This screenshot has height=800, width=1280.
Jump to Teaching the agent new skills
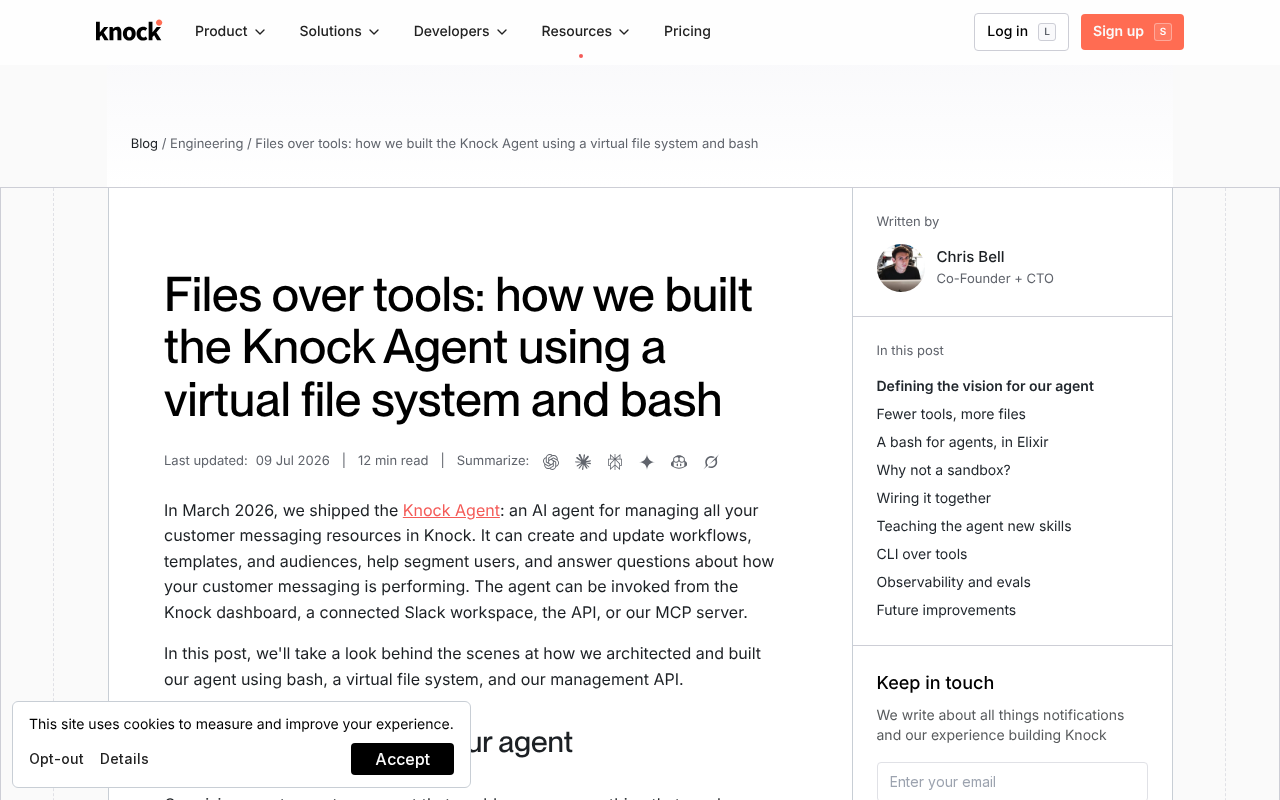[974, 526]
